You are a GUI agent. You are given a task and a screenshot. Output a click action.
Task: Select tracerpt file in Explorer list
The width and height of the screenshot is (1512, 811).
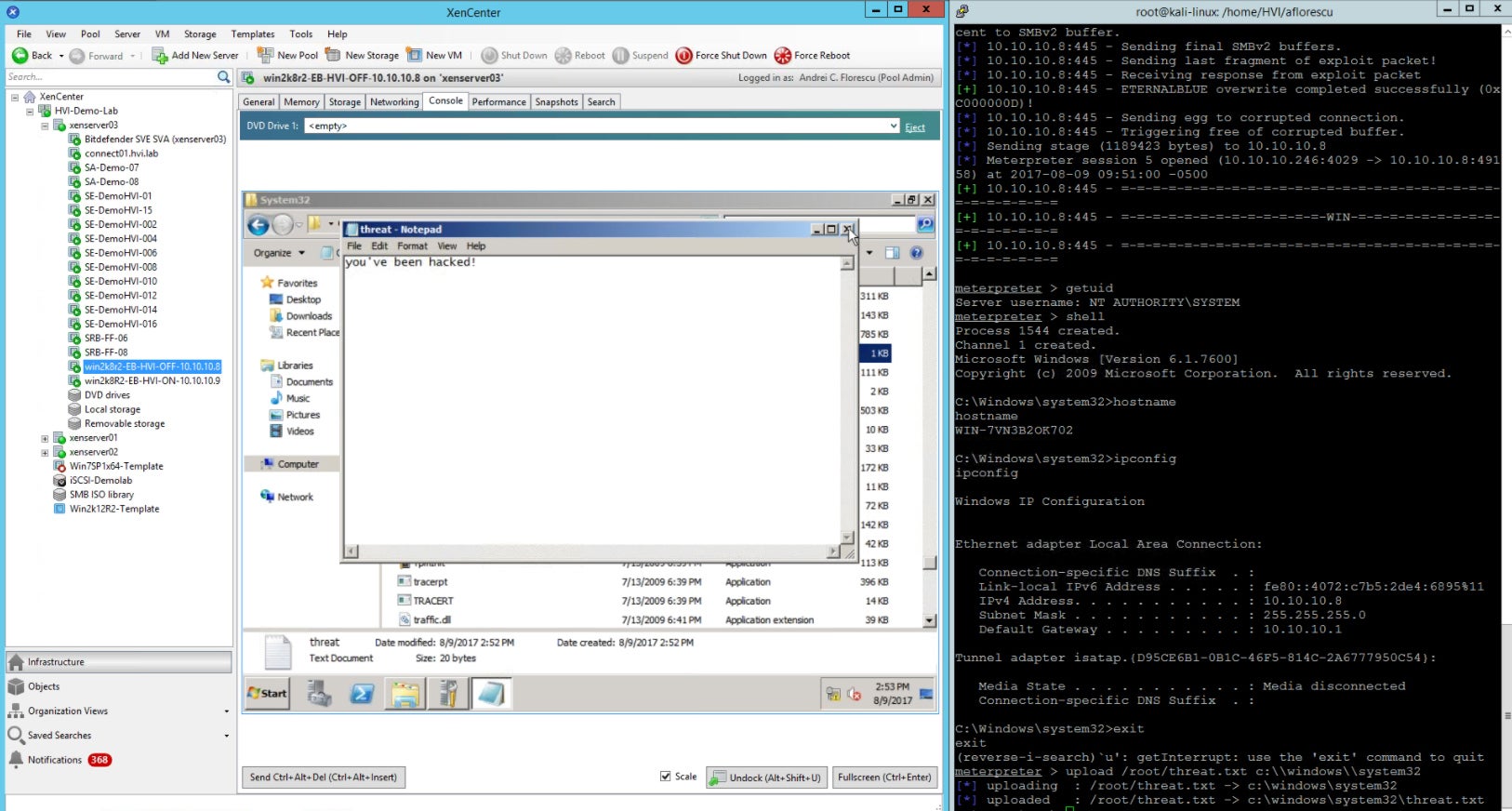click(x=431, y=582)
